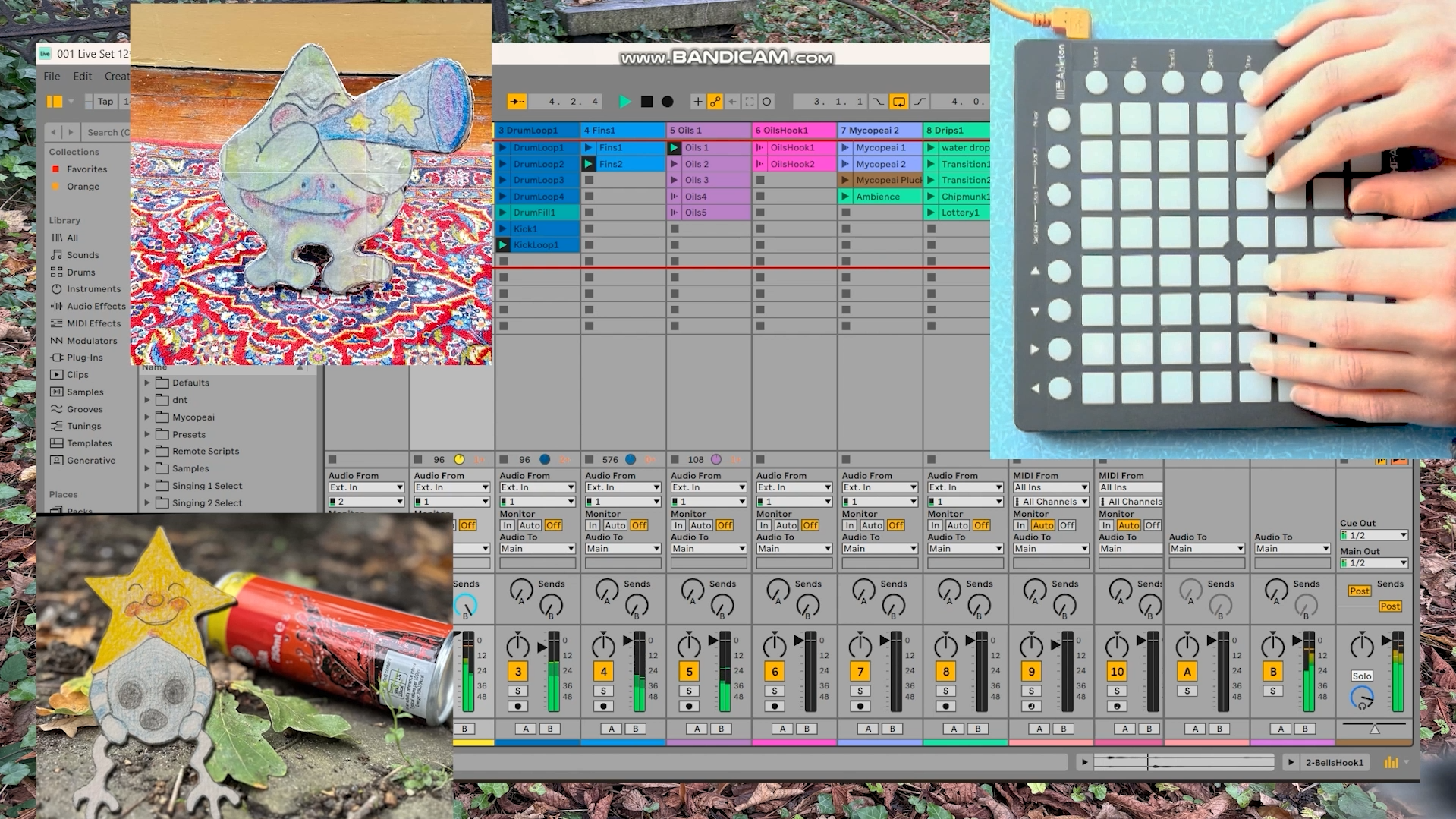
Task: Deactivate track 7 using its number button
Action: pos(860,671)
